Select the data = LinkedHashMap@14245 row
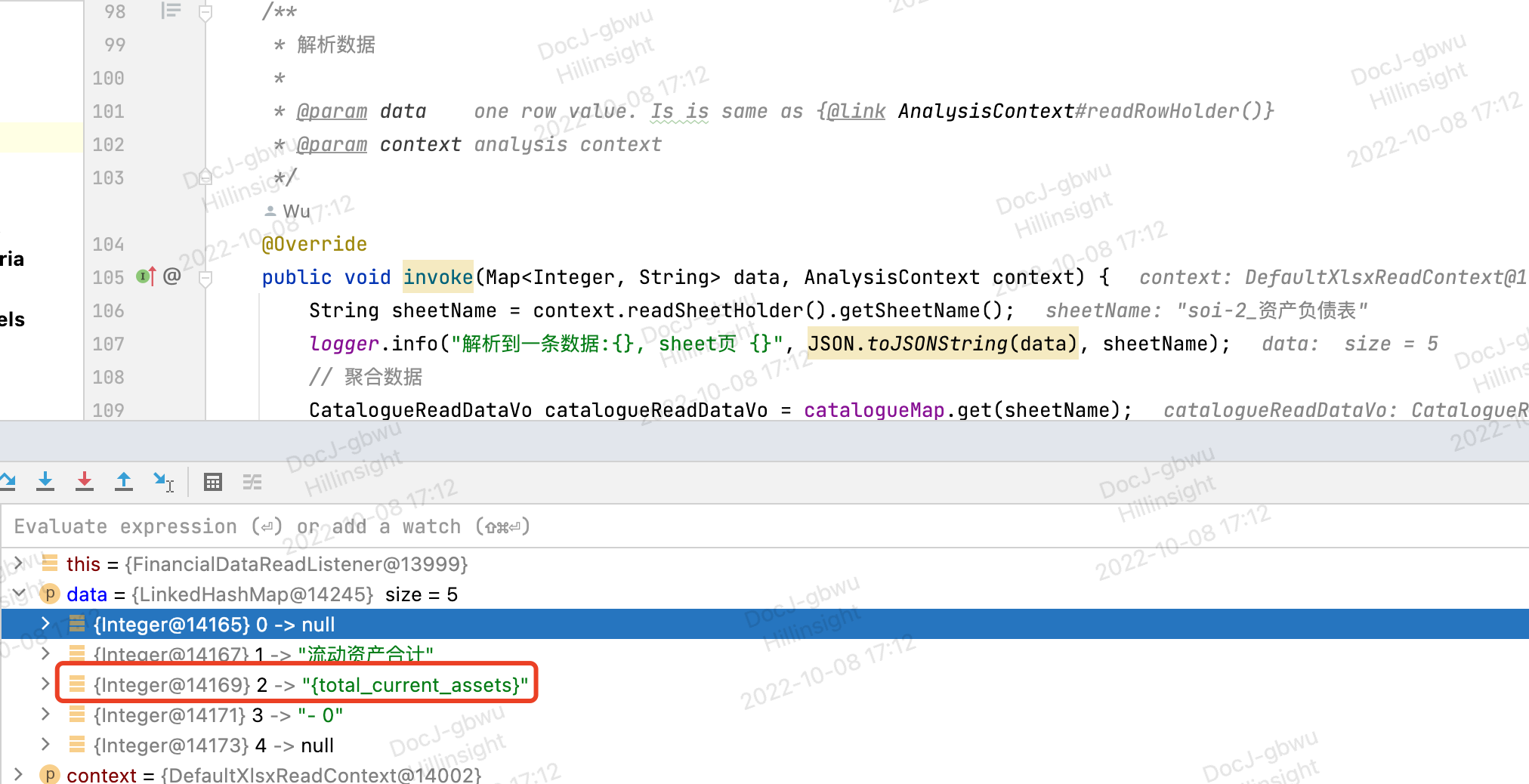 click(764, 594)
